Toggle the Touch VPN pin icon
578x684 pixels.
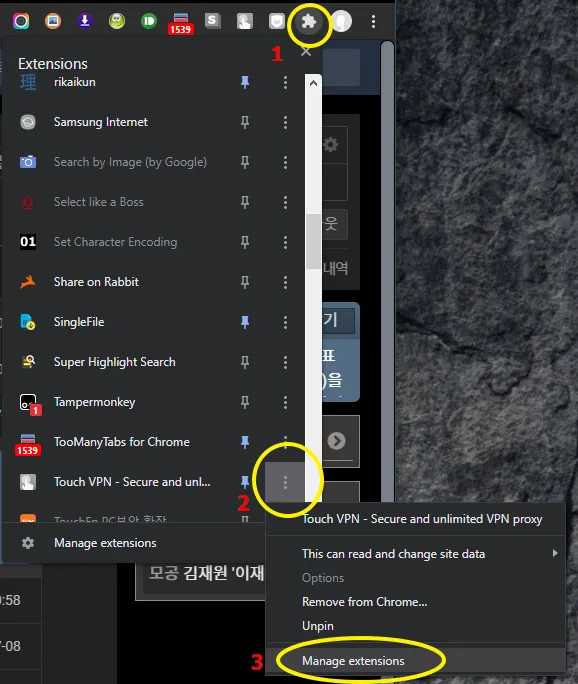tap(245, 482)
